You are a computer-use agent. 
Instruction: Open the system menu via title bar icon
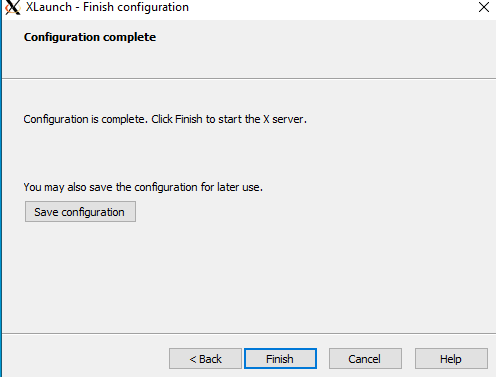[12, 7]
